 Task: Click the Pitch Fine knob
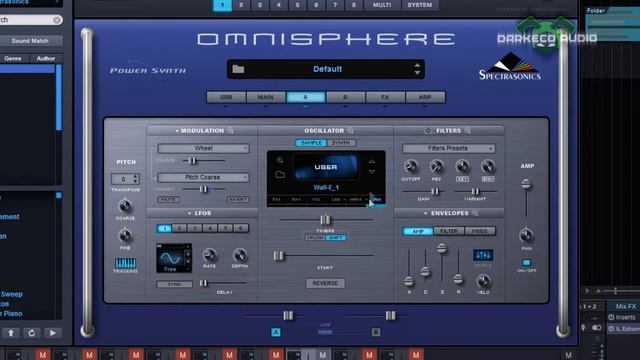(x=125, y=236)
